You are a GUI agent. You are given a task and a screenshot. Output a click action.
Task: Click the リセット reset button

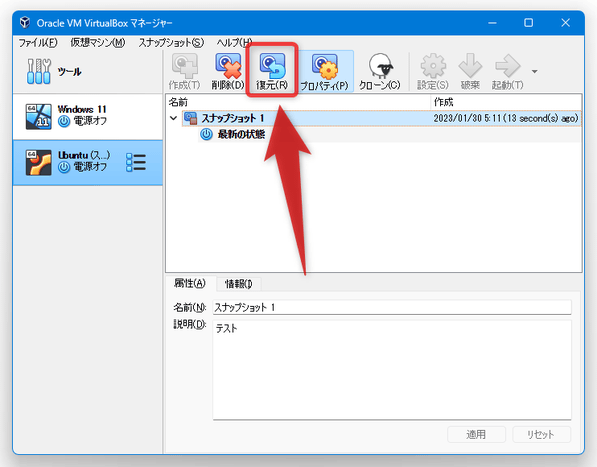tap(541, 434)
